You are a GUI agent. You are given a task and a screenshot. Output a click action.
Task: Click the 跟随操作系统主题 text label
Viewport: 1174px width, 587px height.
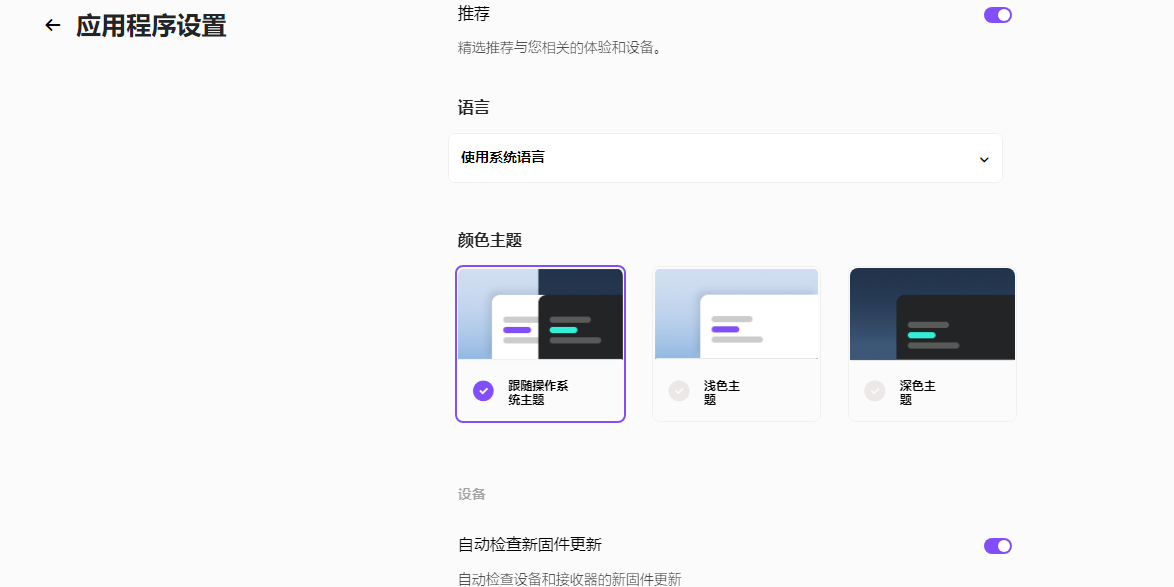538,392
